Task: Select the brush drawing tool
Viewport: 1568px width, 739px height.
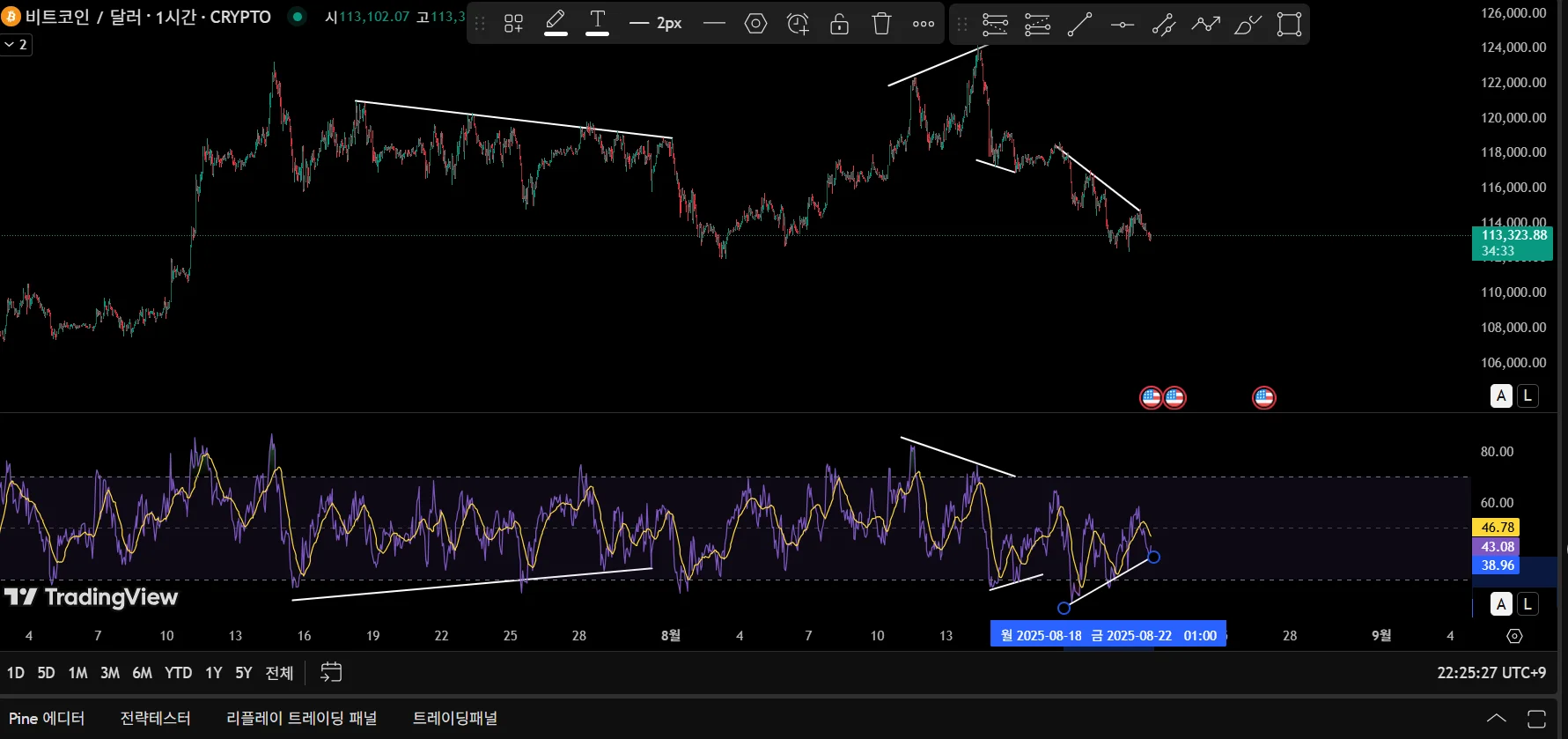Action: [1248, 24]
